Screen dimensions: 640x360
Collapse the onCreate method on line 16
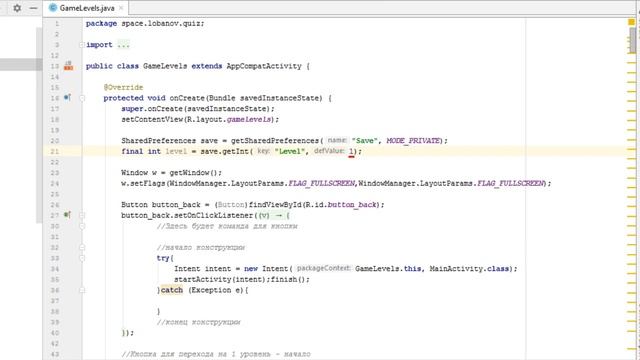(x=82, y=98)
